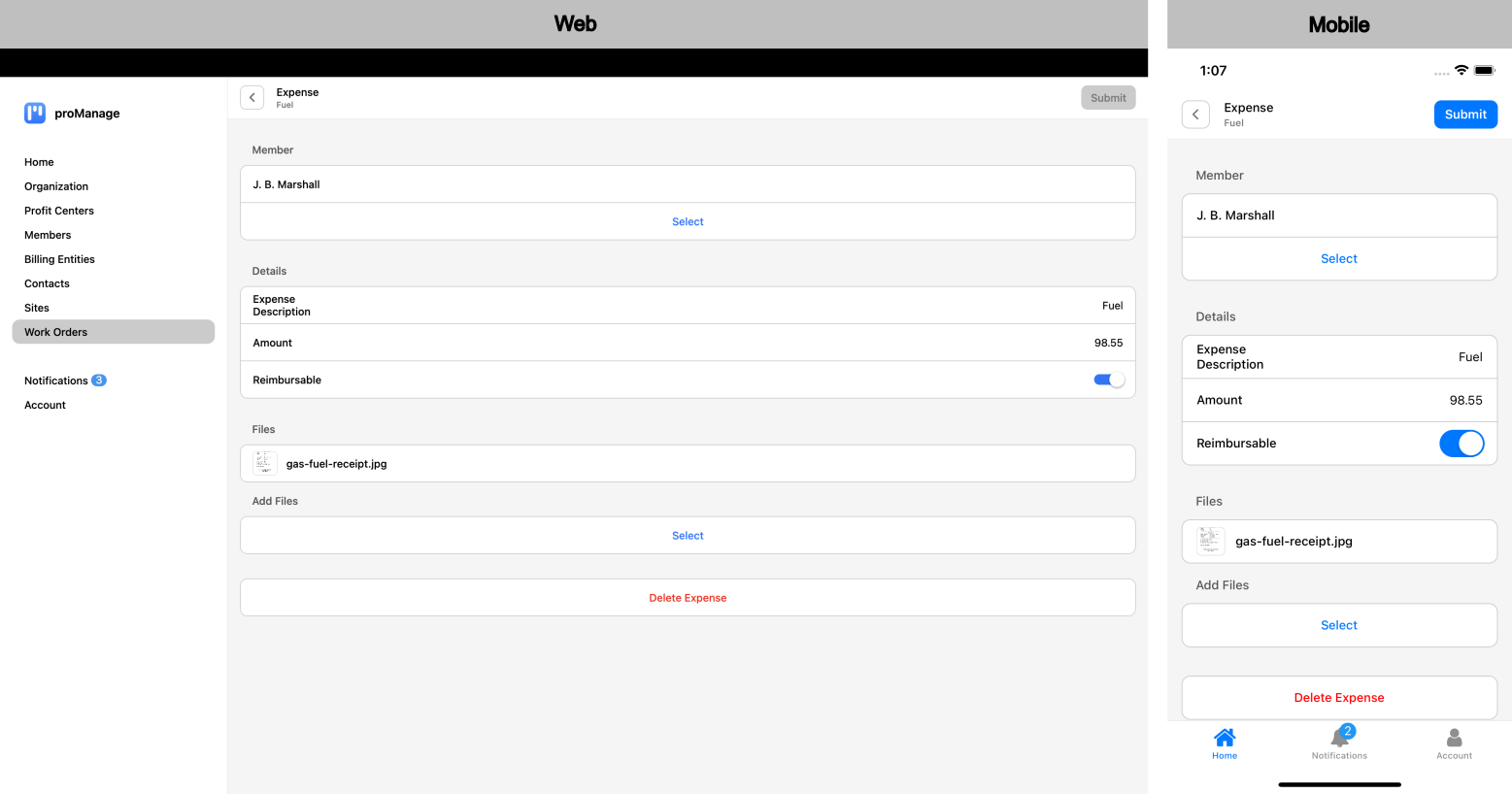Open Home tab in mobile bar
The height and width of the screenshot is (794, 1512).
(x=1225, y=744)
